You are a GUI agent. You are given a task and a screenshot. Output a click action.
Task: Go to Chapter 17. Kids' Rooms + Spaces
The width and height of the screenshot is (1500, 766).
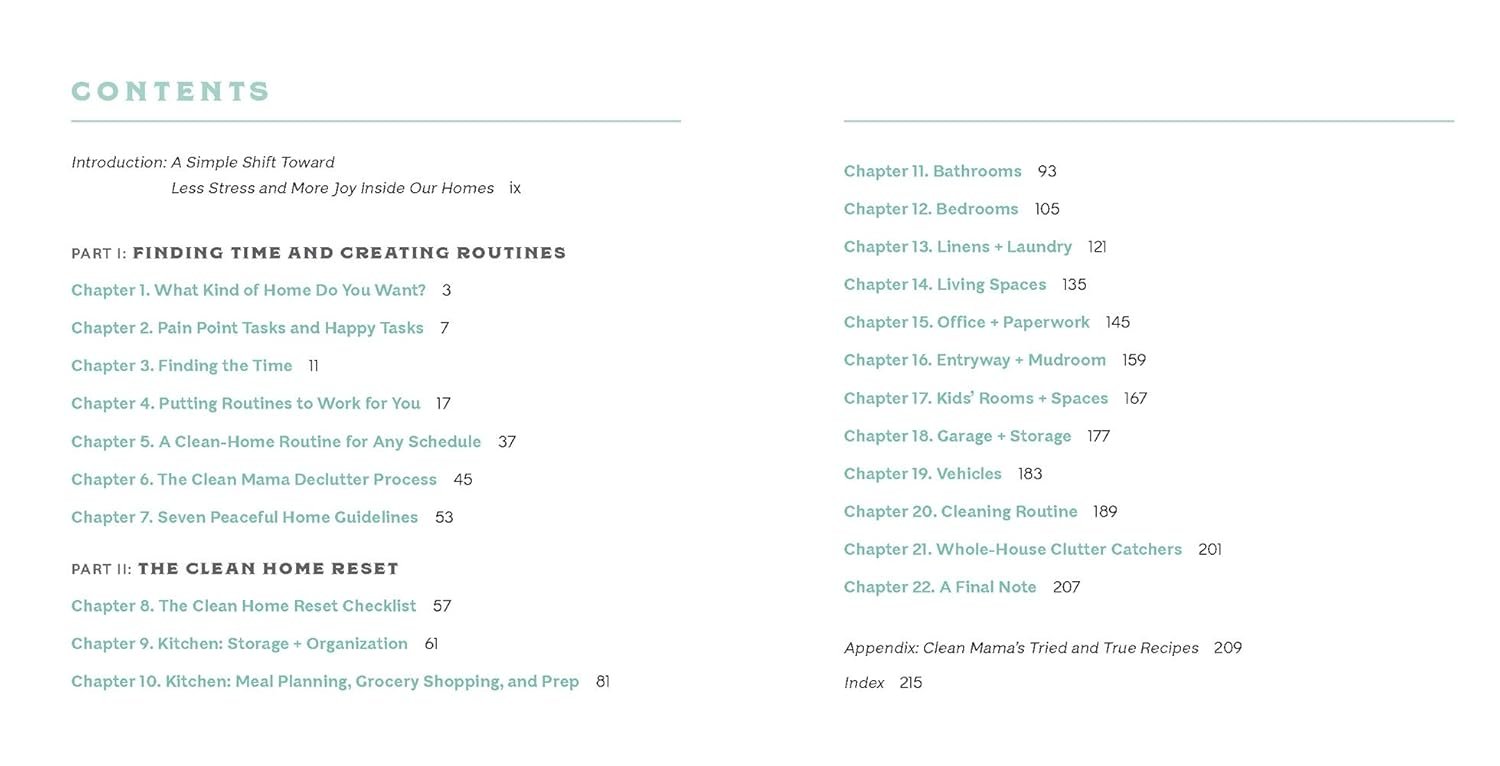976,398
